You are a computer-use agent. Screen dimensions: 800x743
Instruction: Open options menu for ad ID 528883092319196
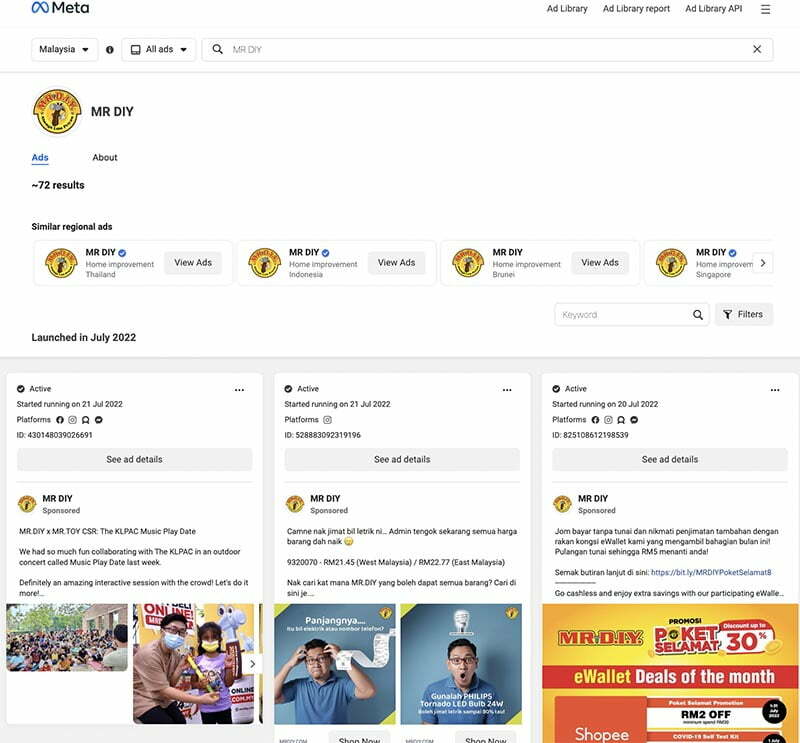click(x=507, y=390)
